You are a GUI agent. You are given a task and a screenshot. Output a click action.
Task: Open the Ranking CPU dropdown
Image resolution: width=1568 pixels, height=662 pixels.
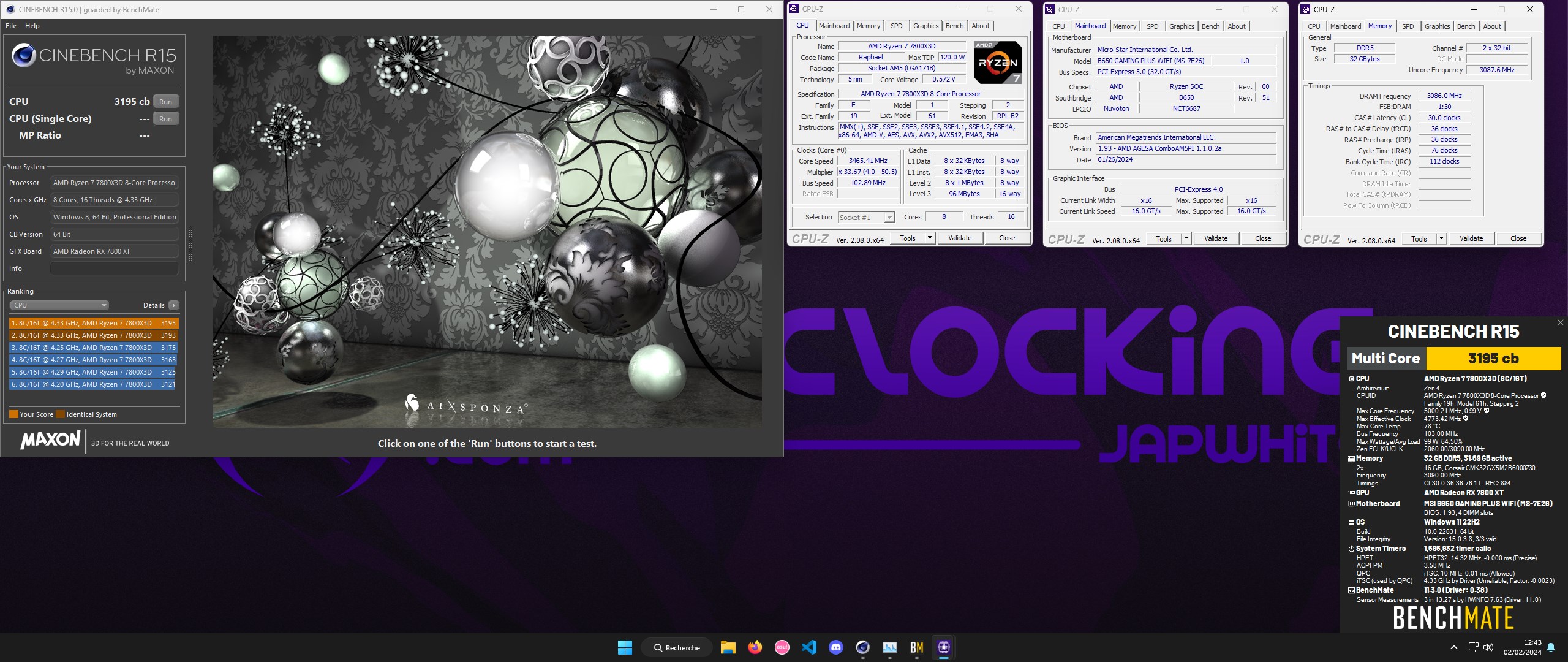pos(59,305)
